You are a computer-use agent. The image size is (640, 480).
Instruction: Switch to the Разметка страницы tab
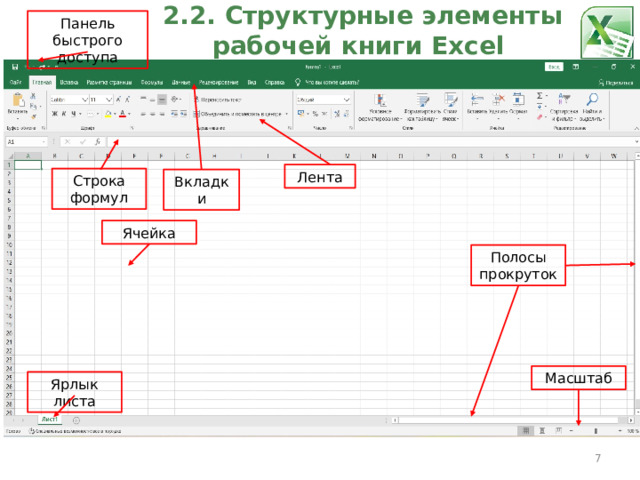[109, 82]
